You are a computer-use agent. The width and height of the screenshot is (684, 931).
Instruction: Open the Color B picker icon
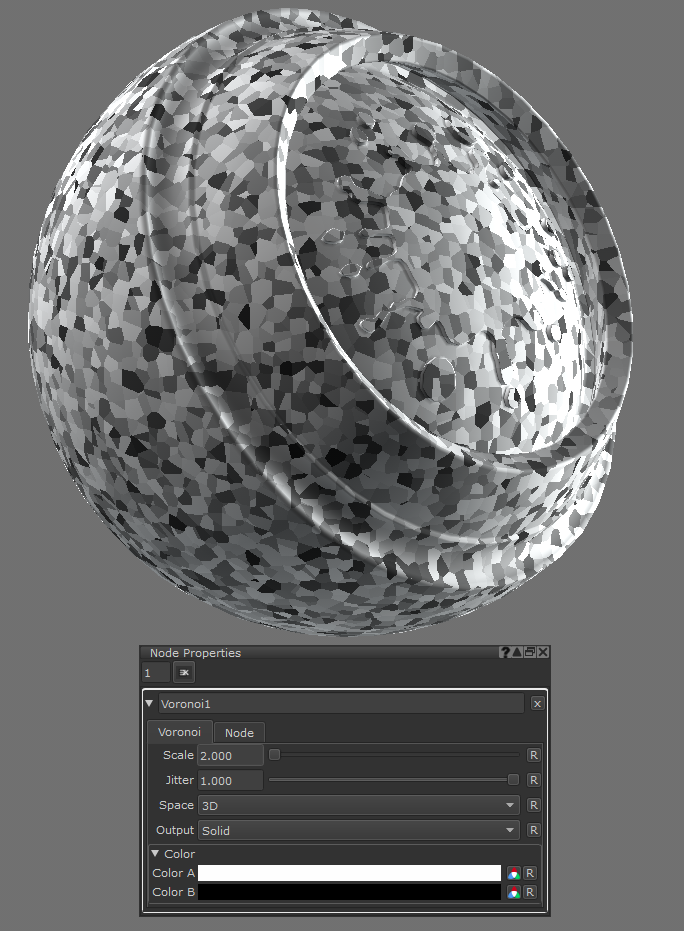tap(514, 892)
